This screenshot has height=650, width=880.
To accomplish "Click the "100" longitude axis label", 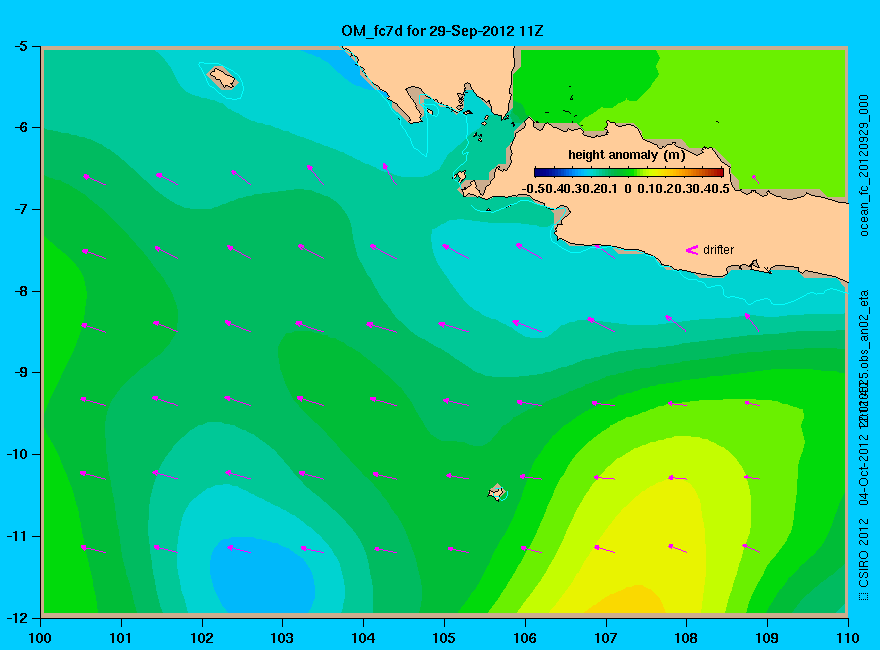I will (40, 638).
